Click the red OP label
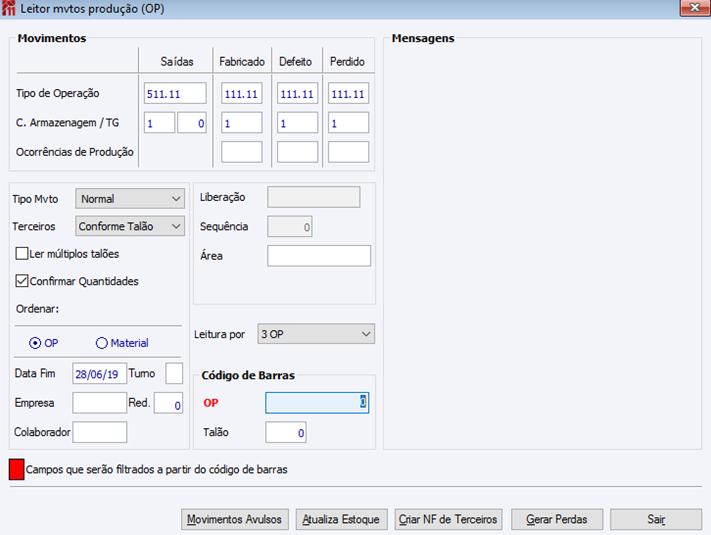The width and height of the screenshot is (711, 535). coord(211,403)
